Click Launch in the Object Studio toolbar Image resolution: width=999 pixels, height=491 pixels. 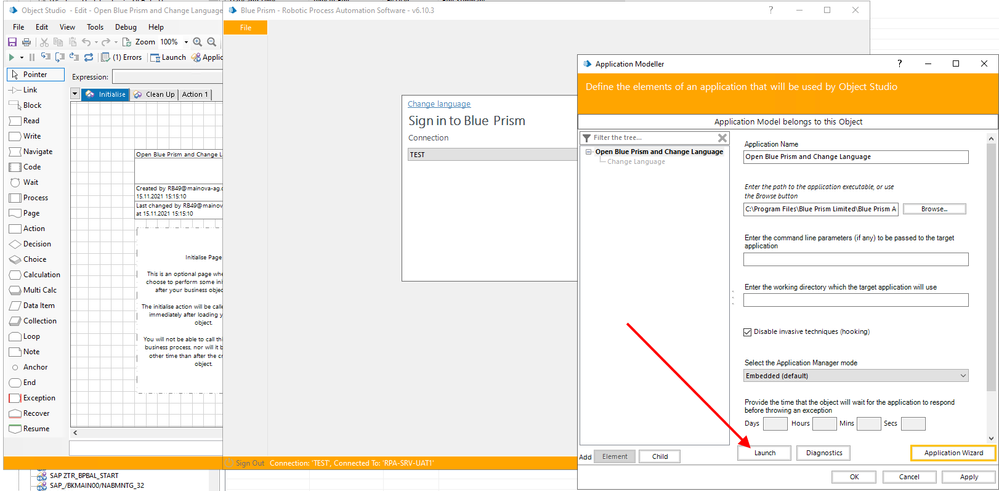pyautogui.click(x=168, y=57)
